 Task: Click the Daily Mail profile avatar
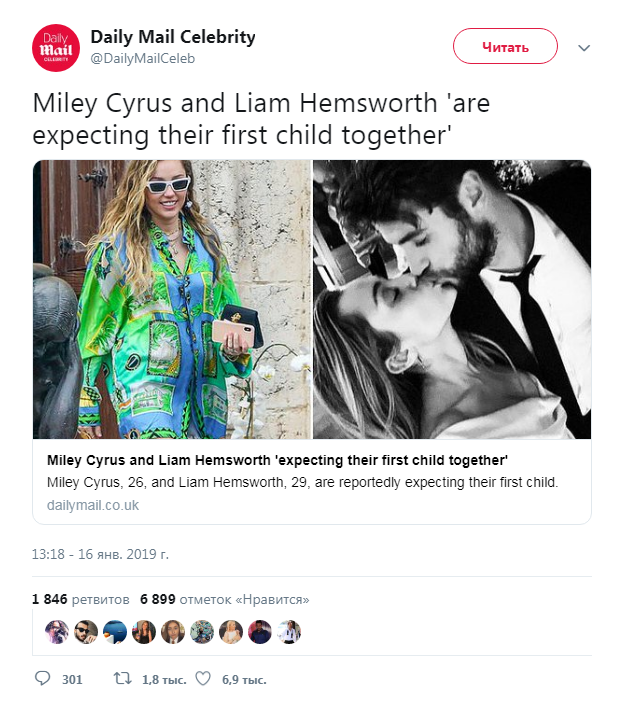(x=56, y=47)
